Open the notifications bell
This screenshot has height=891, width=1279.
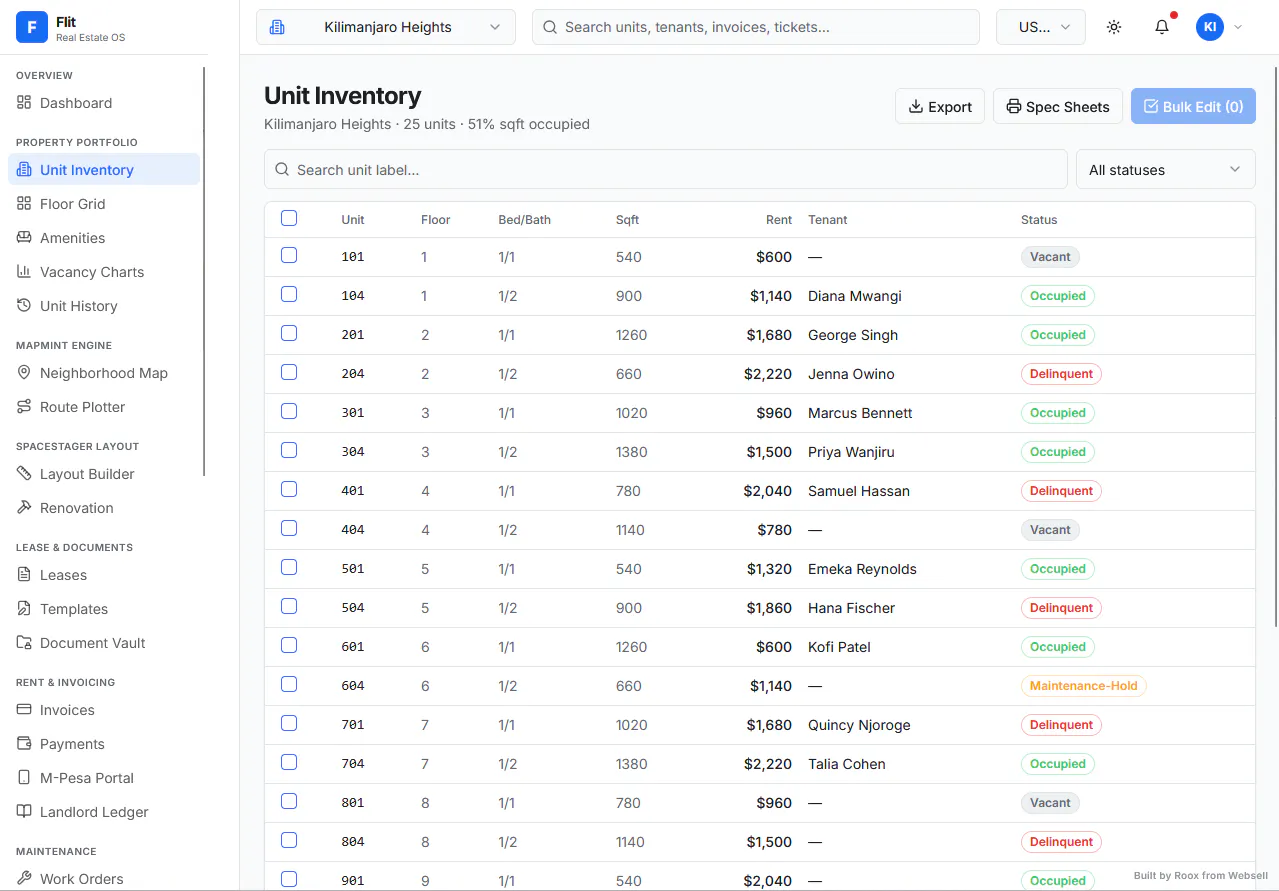pyautogui.click(x=1162, y=27)
